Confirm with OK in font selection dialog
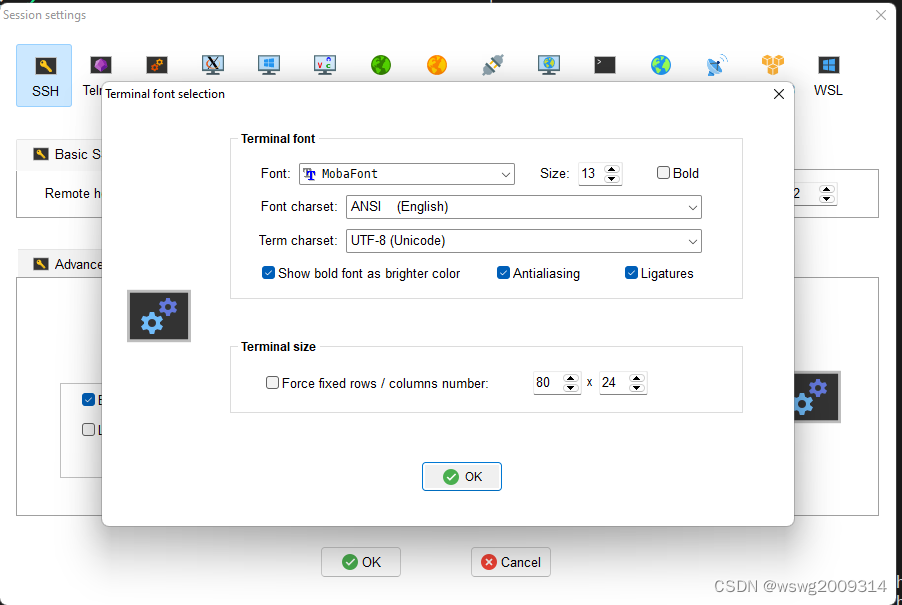902x605 pixels. click(461, 476)
